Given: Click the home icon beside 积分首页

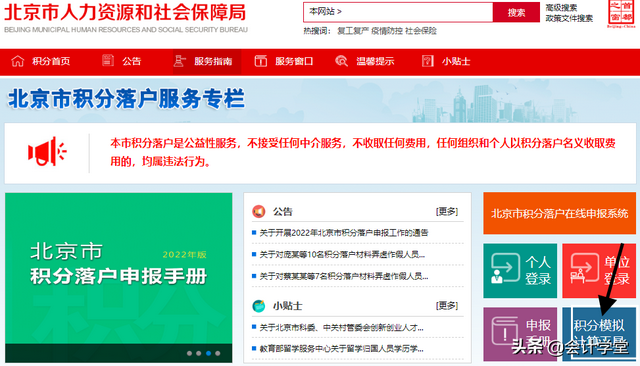Looking at the screenshot, I should [18, 61].
